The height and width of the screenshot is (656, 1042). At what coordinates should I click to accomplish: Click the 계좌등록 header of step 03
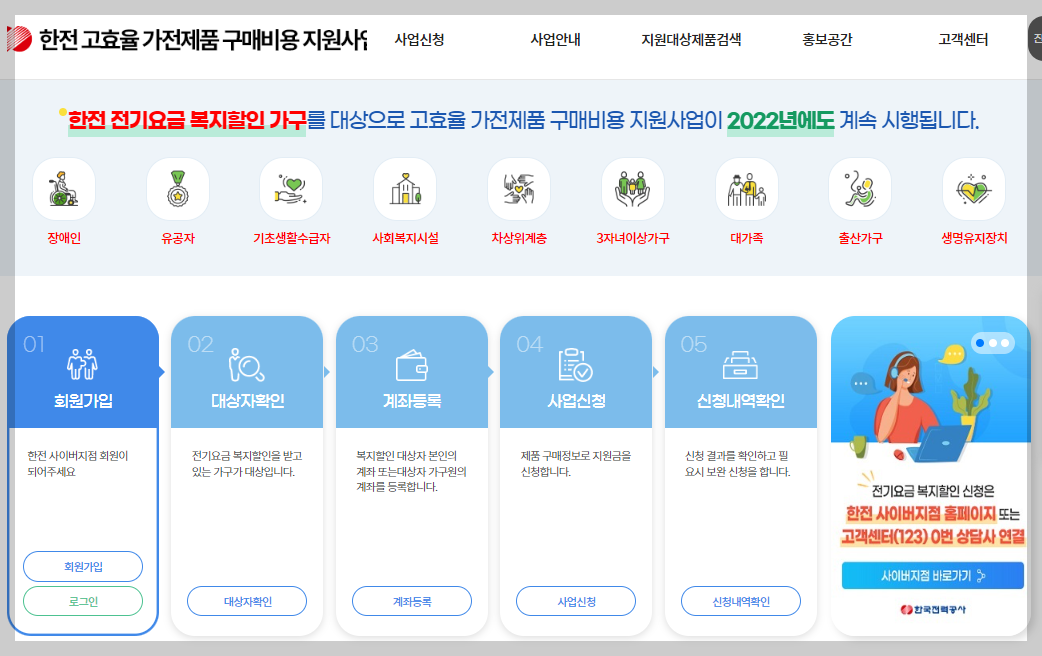pos(412,400)
